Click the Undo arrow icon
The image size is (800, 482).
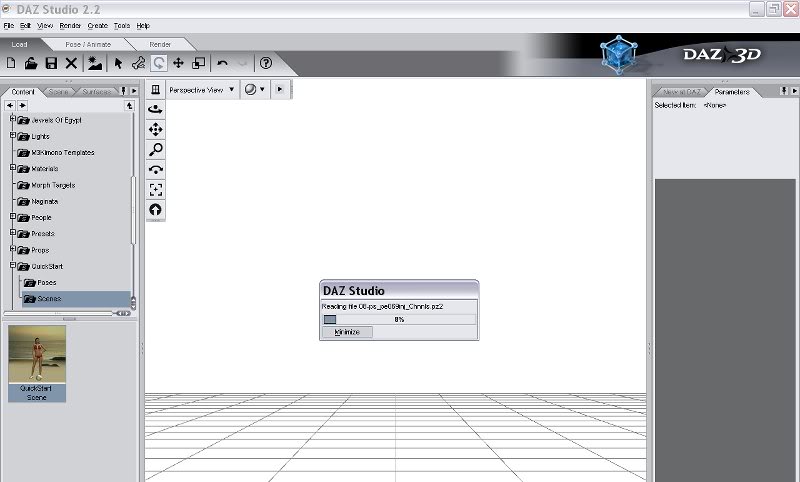[x=222, y=63]
